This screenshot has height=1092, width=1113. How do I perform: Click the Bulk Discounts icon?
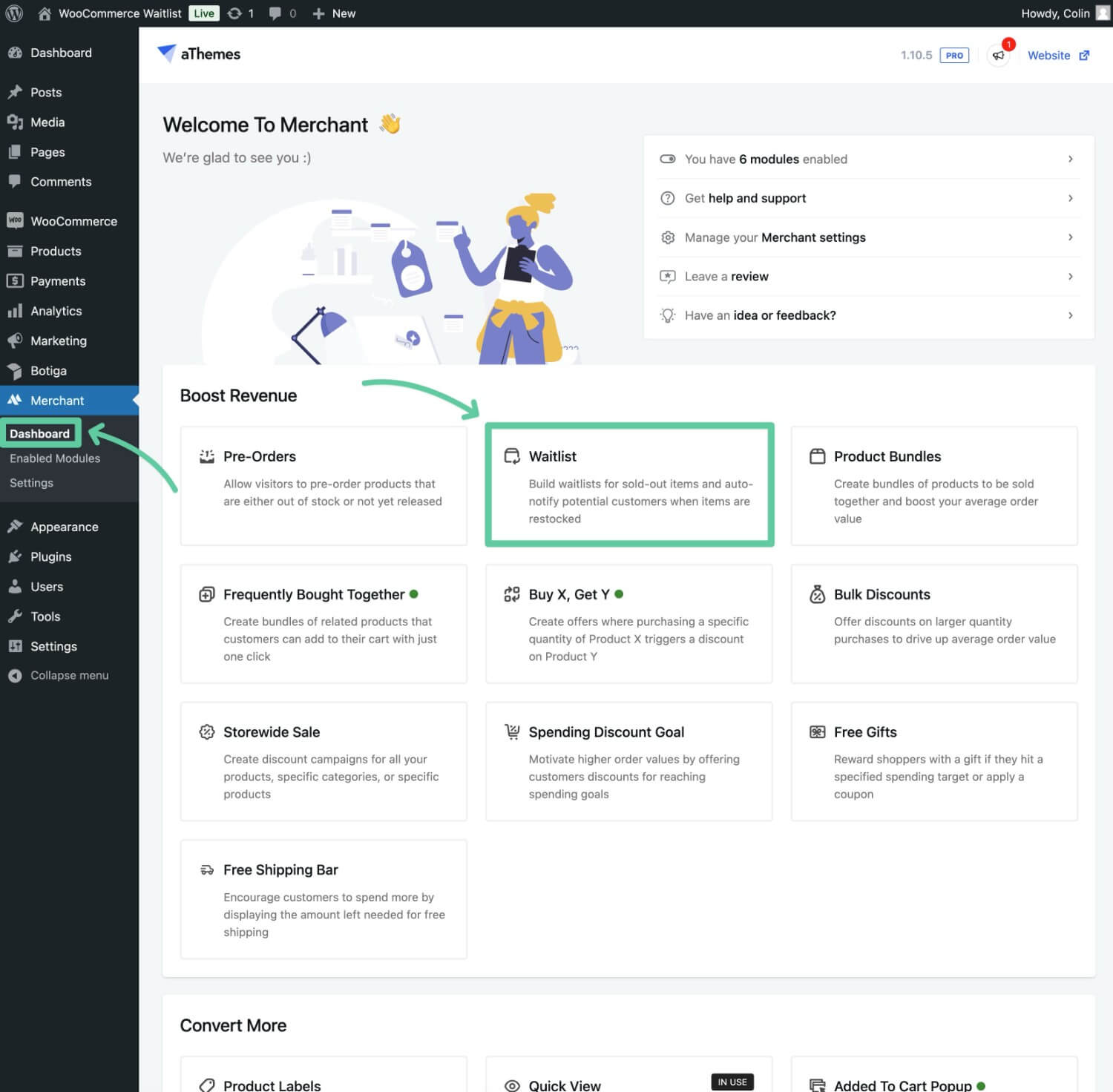817,594
